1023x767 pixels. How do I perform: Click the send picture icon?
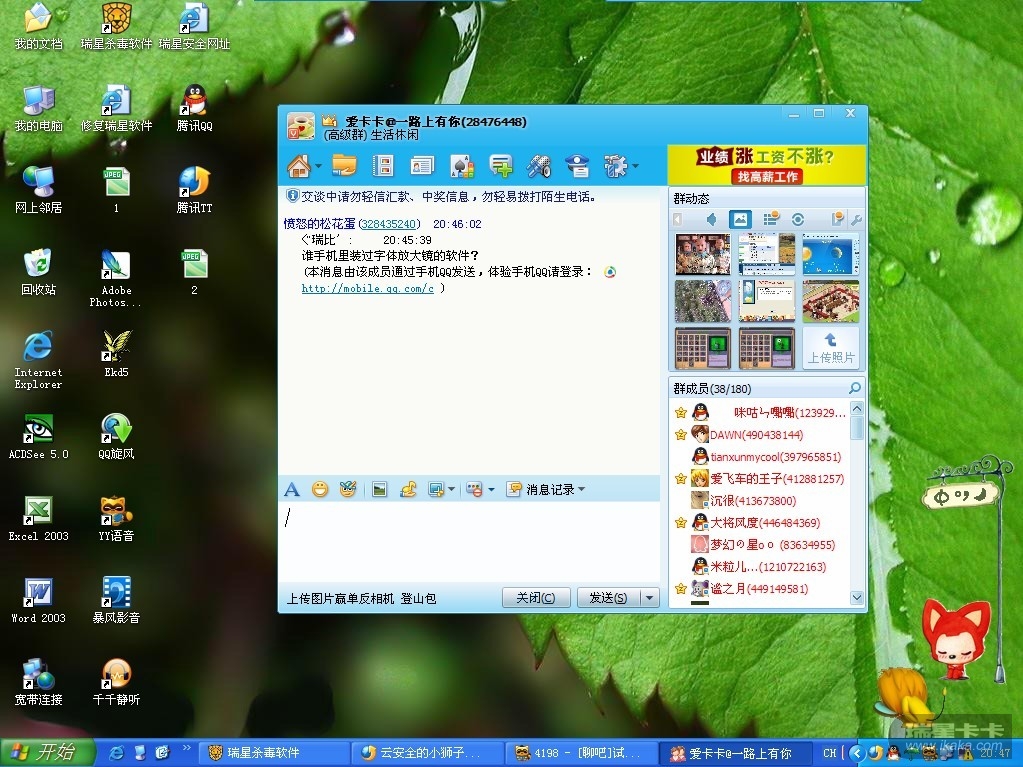[379, 489]
